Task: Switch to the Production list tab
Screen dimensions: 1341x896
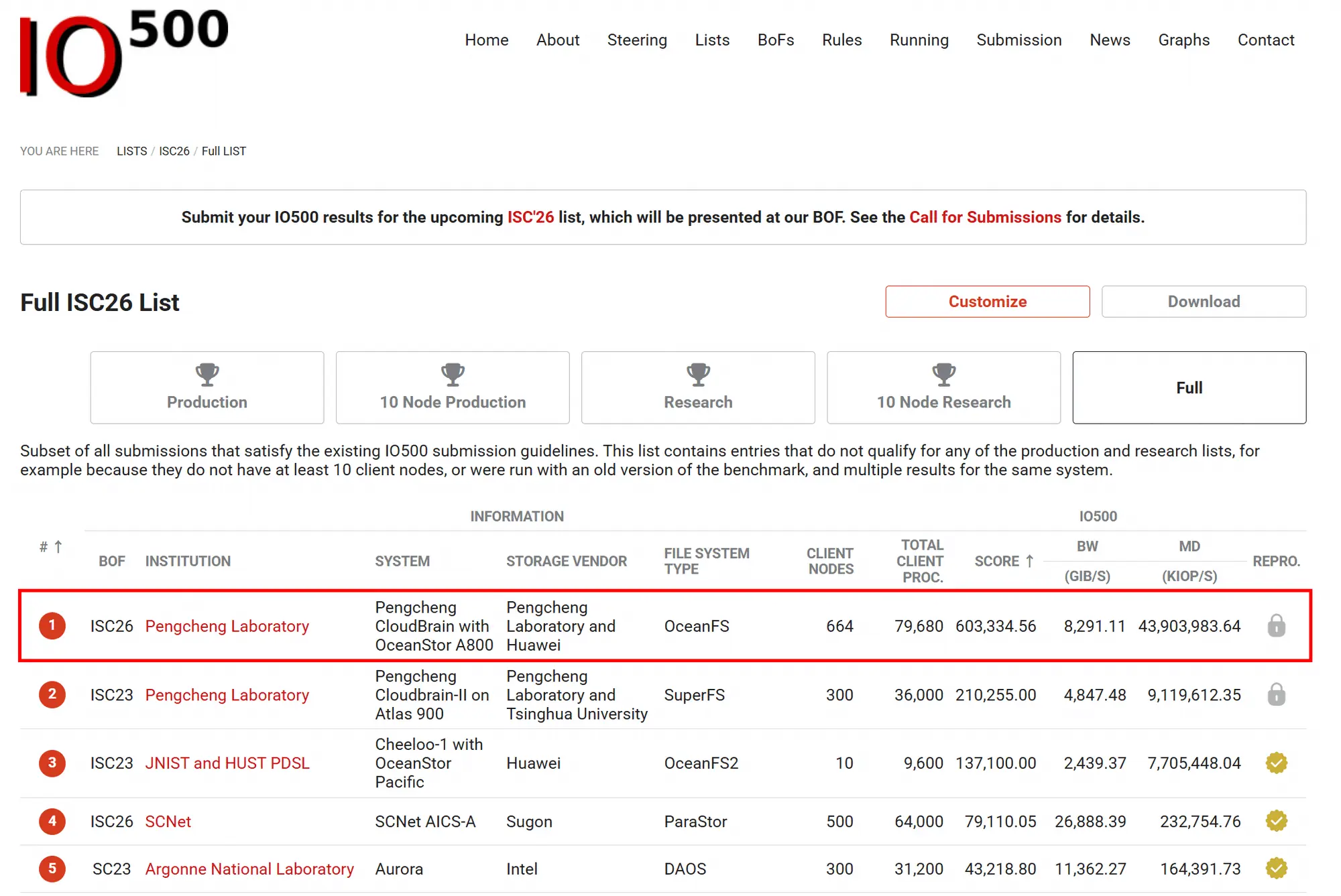Action: pos(207,387)
